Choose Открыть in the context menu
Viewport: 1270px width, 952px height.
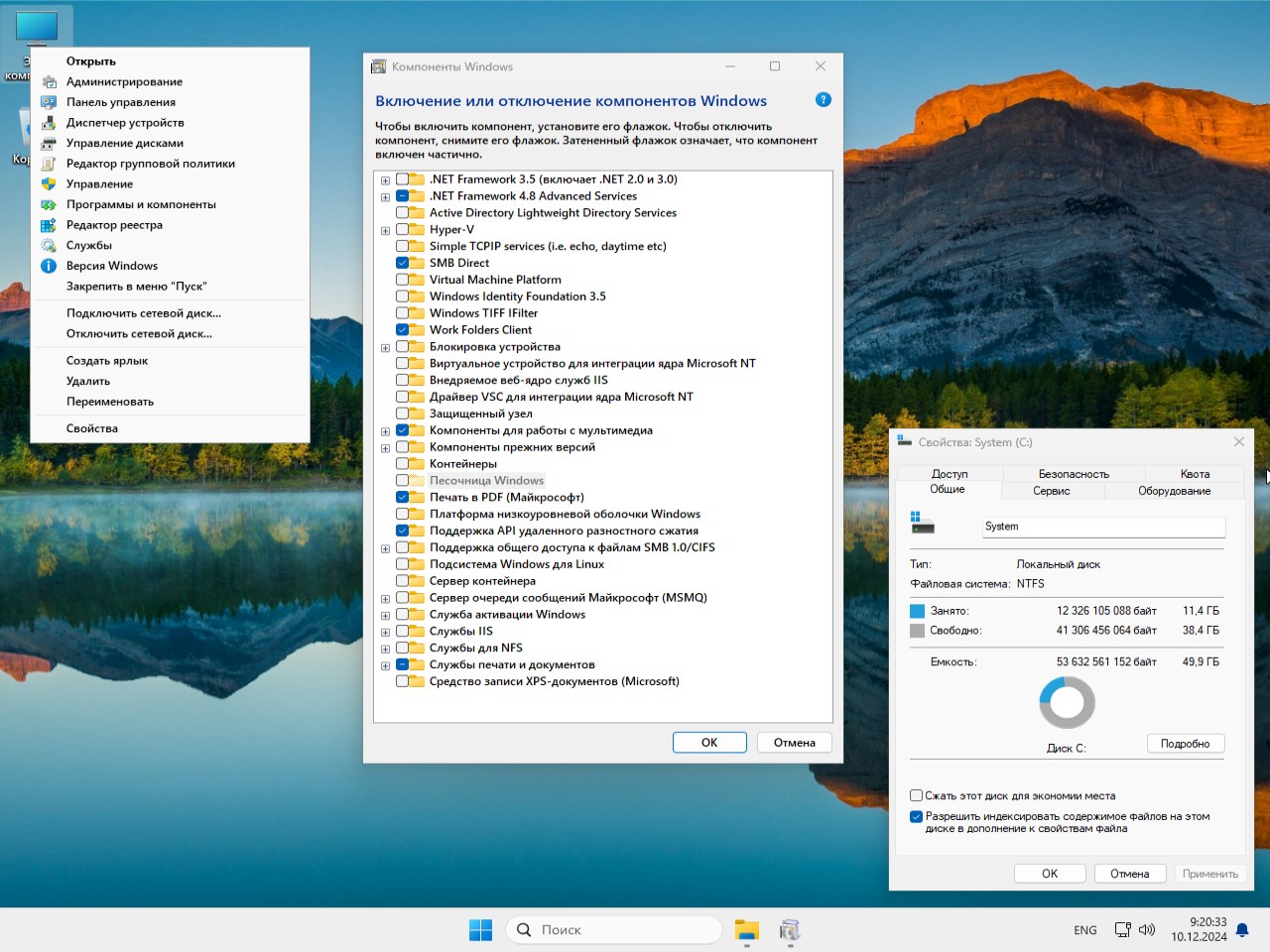point(170,61)
